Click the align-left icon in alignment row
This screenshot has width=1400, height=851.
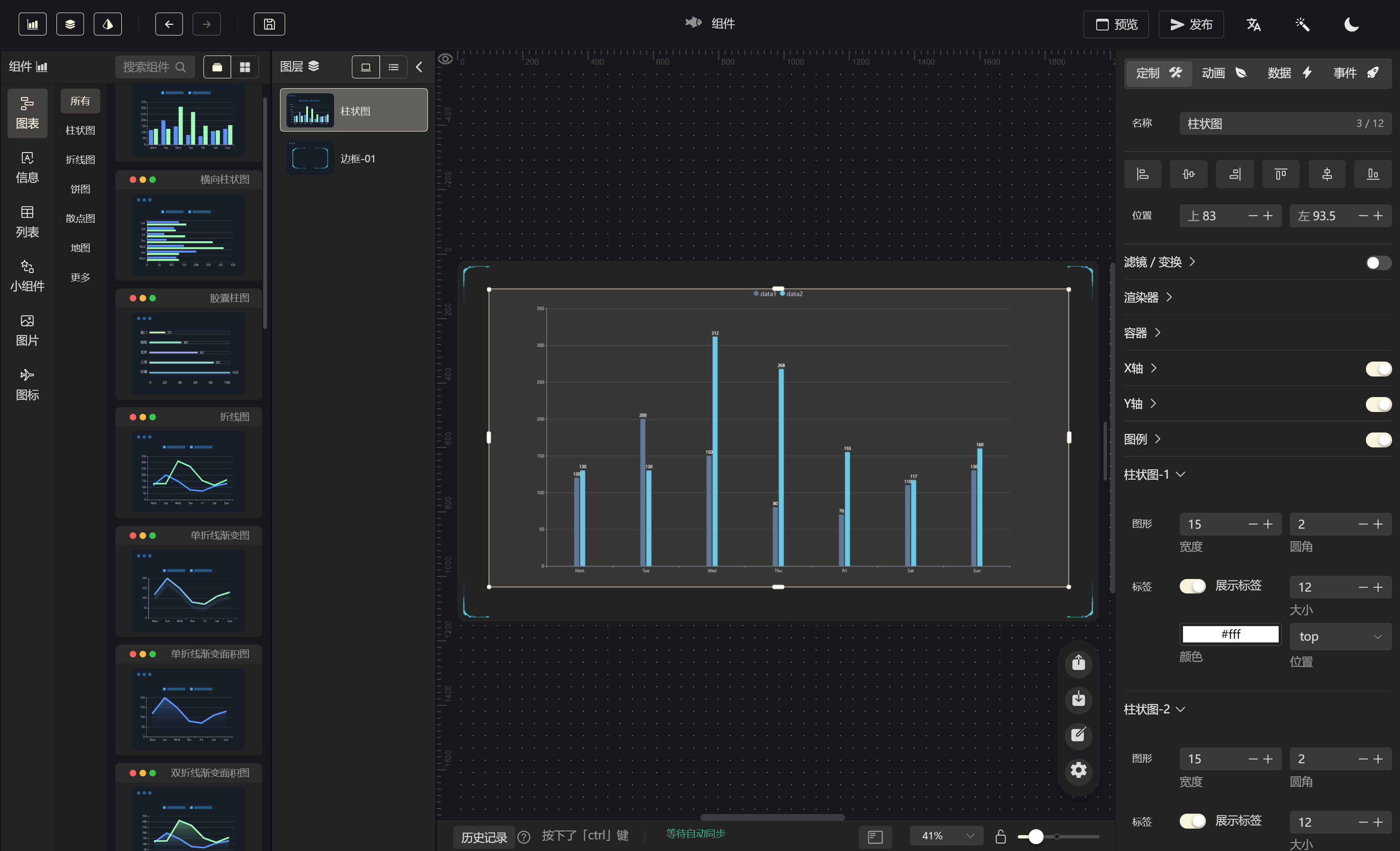click(1142, 174)
